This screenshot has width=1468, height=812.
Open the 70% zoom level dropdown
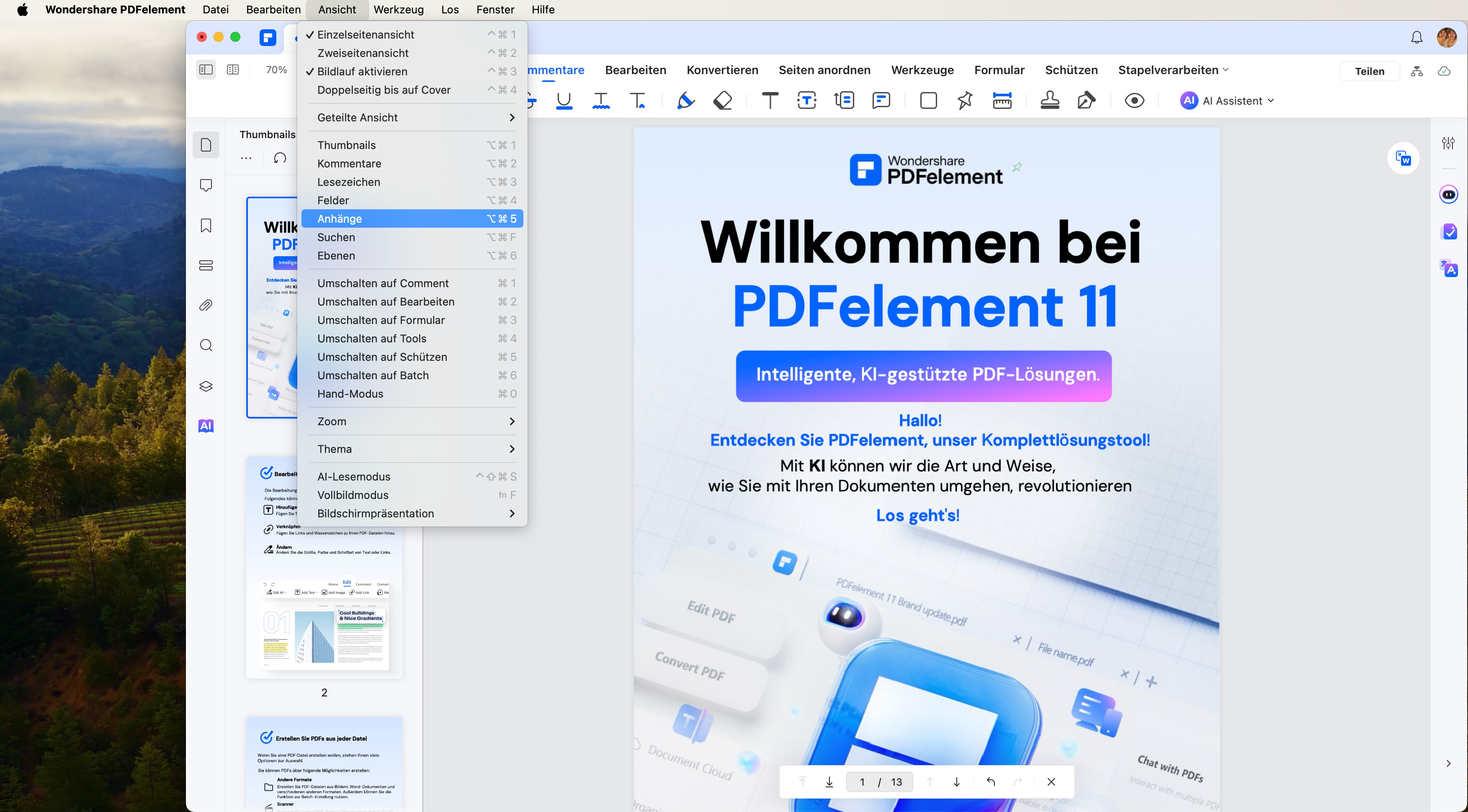276,69
